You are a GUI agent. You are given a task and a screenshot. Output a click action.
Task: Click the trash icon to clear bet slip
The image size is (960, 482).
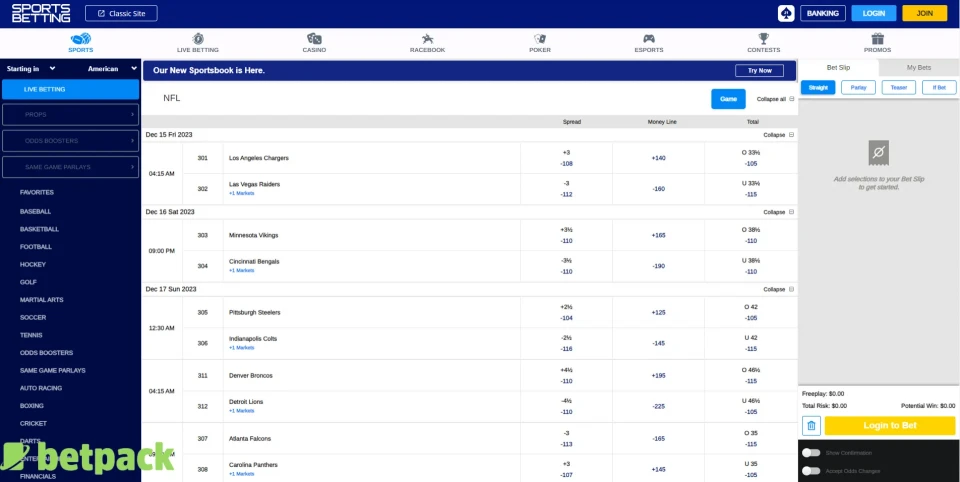(x=811, y=426)
